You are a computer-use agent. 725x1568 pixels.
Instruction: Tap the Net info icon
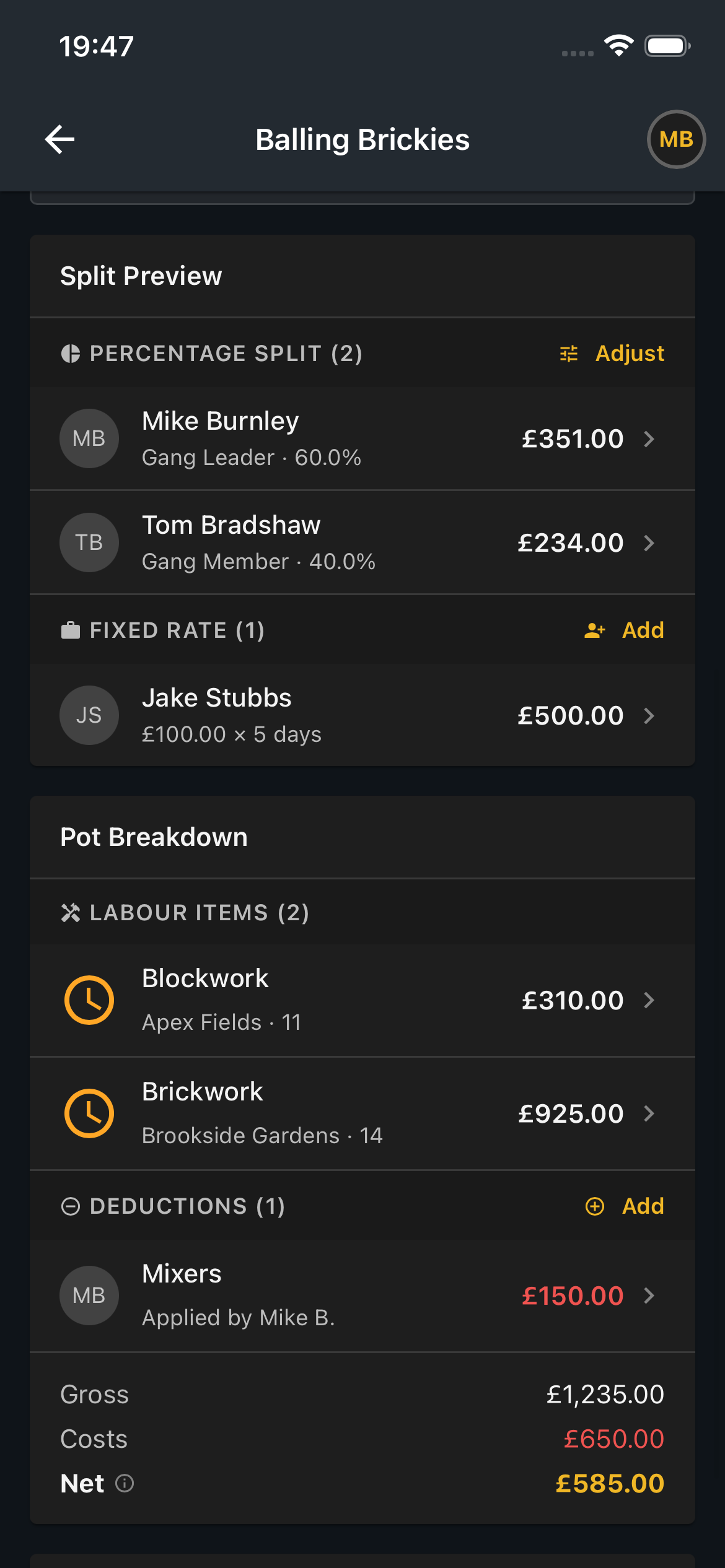coord(125,1484)
